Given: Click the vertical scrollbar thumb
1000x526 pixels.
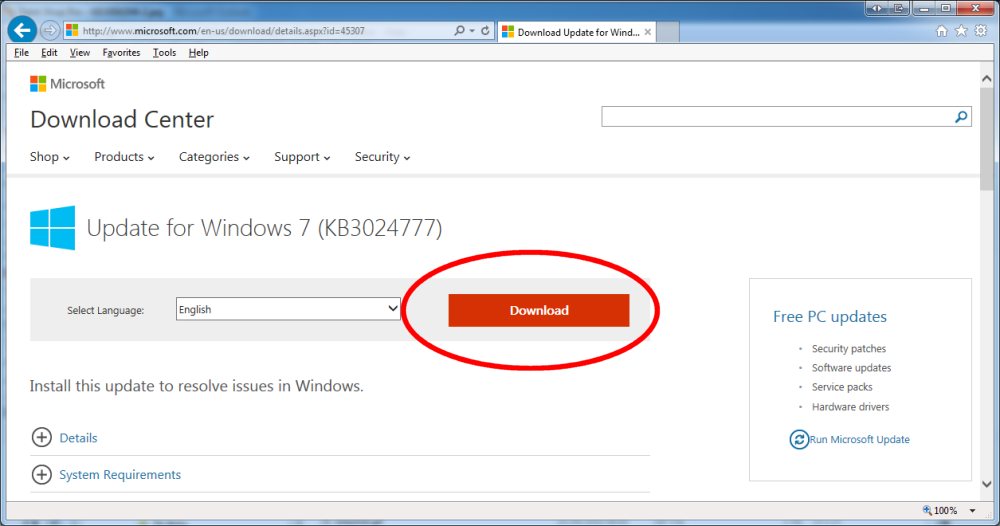Looking at the screenshot, I should point(987,138).
